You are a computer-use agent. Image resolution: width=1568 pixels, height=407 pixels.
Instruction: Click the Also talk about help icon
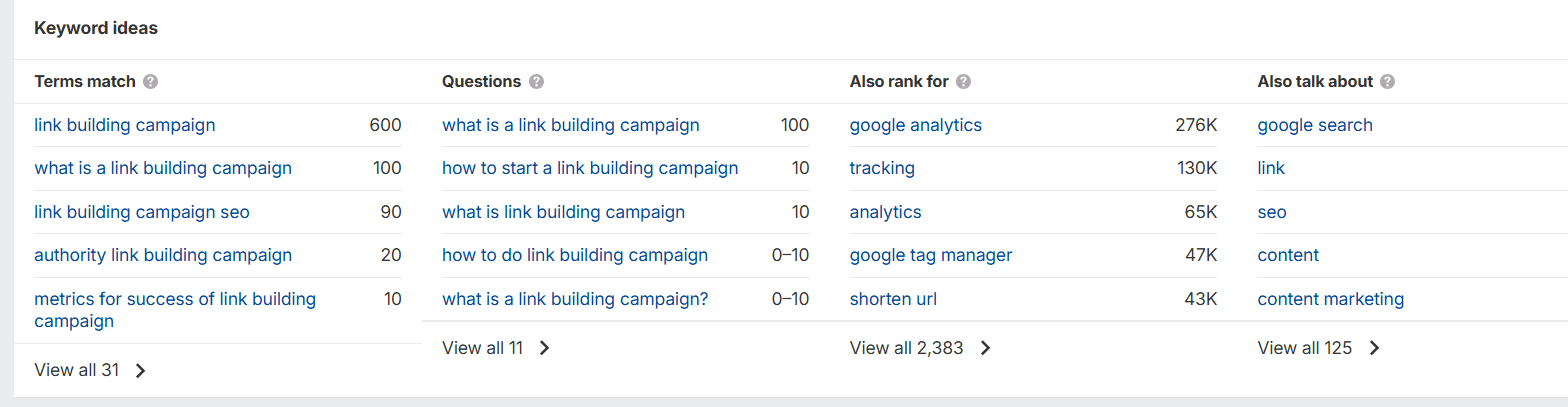[1388, 82]
